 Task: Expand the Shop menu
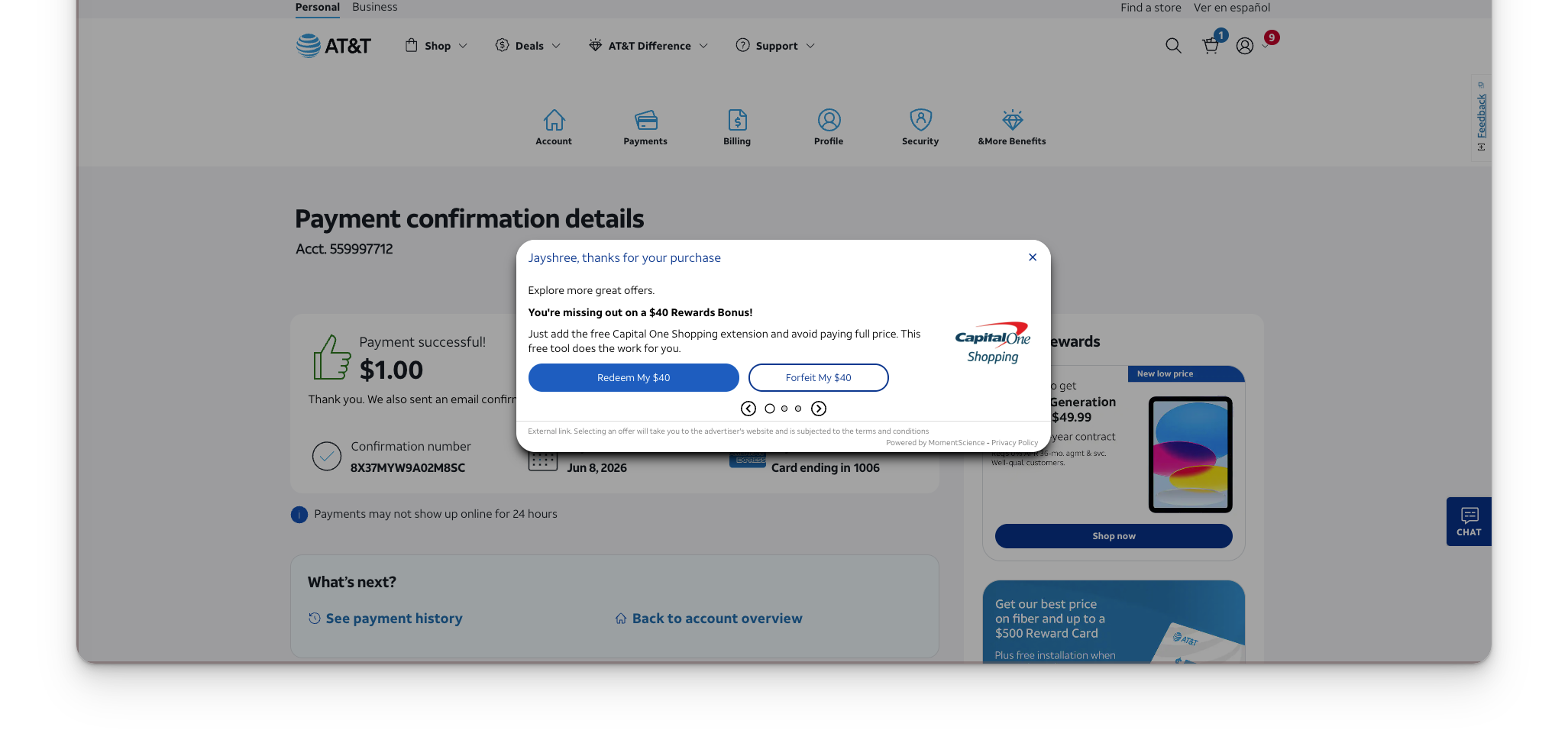click(x=436, y=46)
